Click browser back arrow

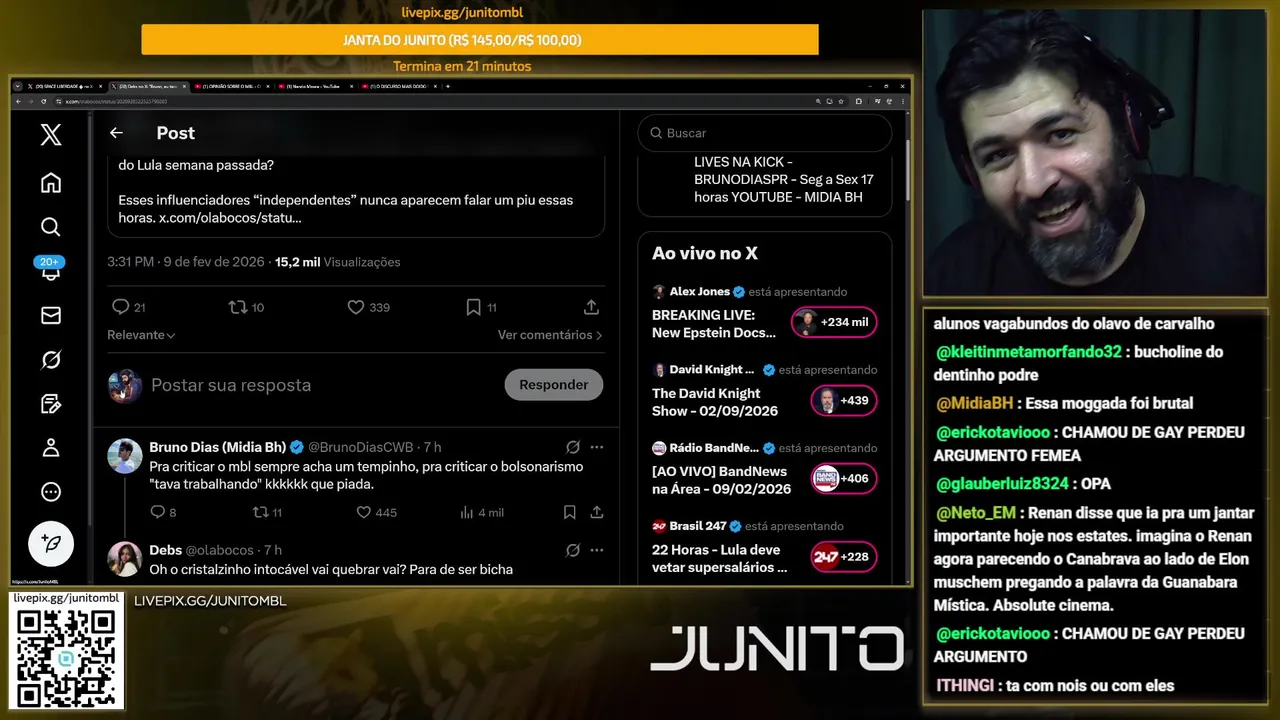tap(17, 101)
